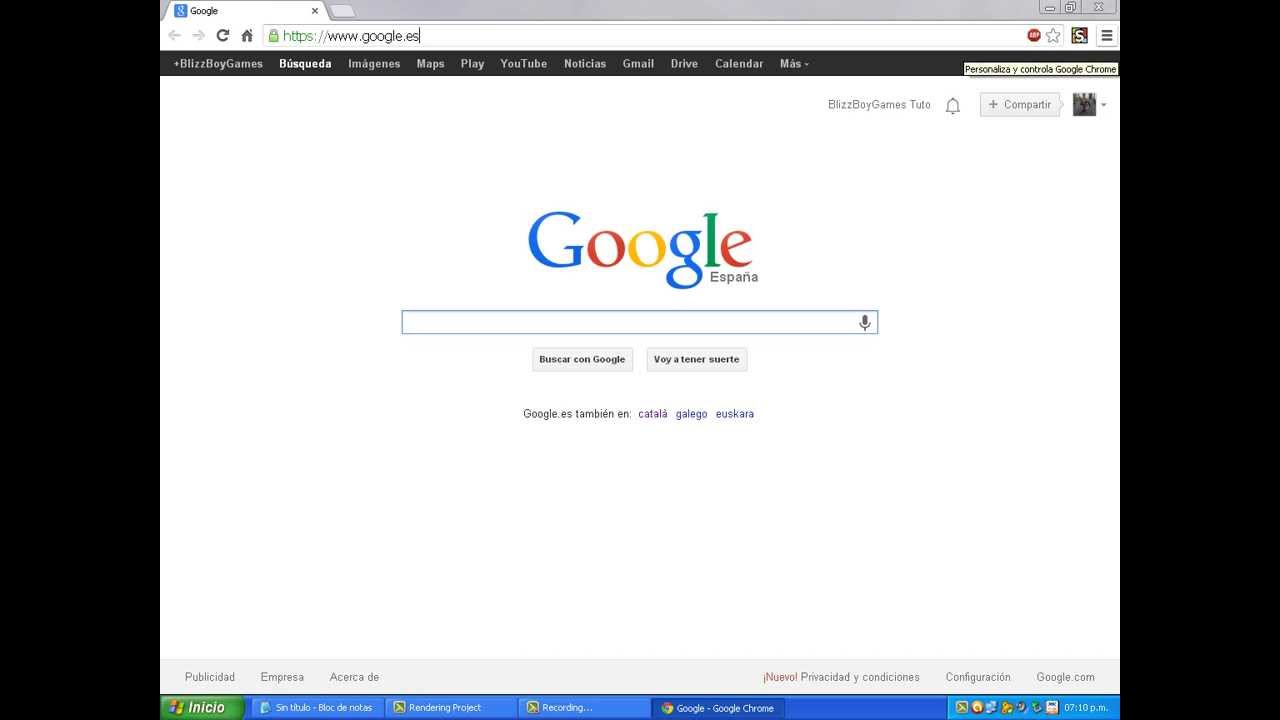Switch to Rendering Project taskbar item

click(x=451, y=707)
